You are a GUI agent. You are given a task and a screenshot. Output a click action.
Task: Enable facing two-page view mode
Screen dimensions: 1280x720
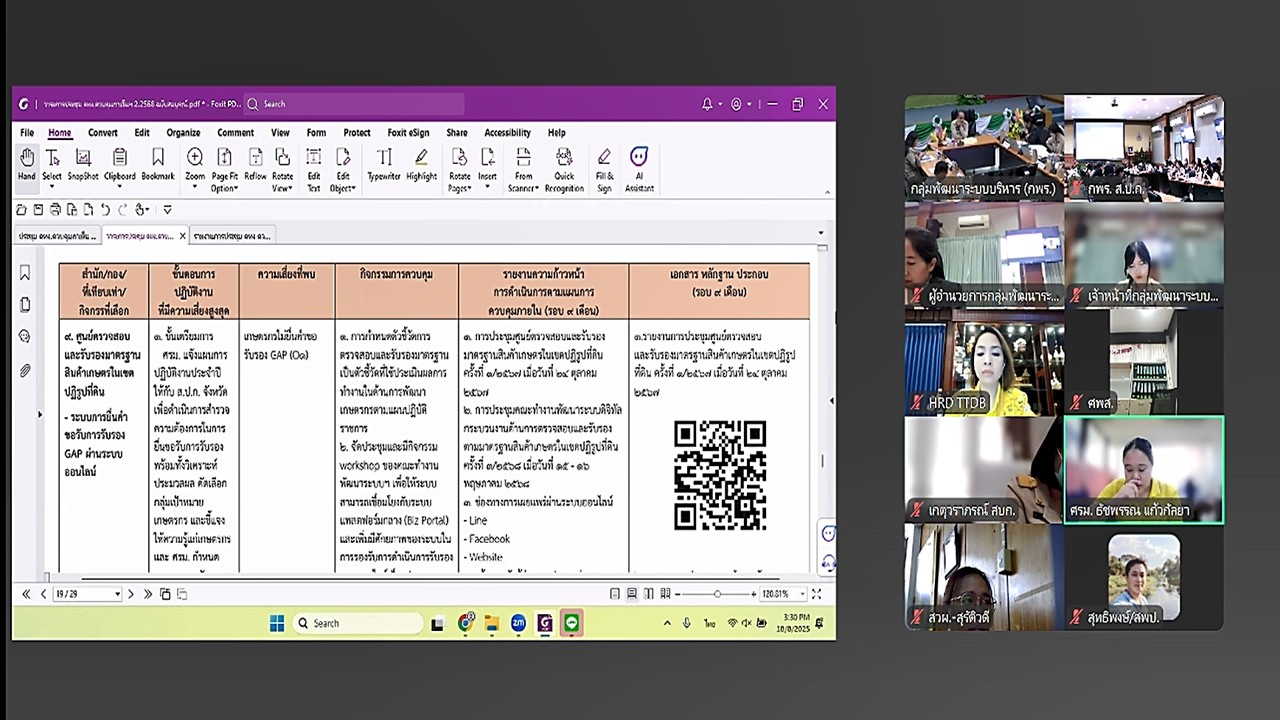(x=649, y=594)
